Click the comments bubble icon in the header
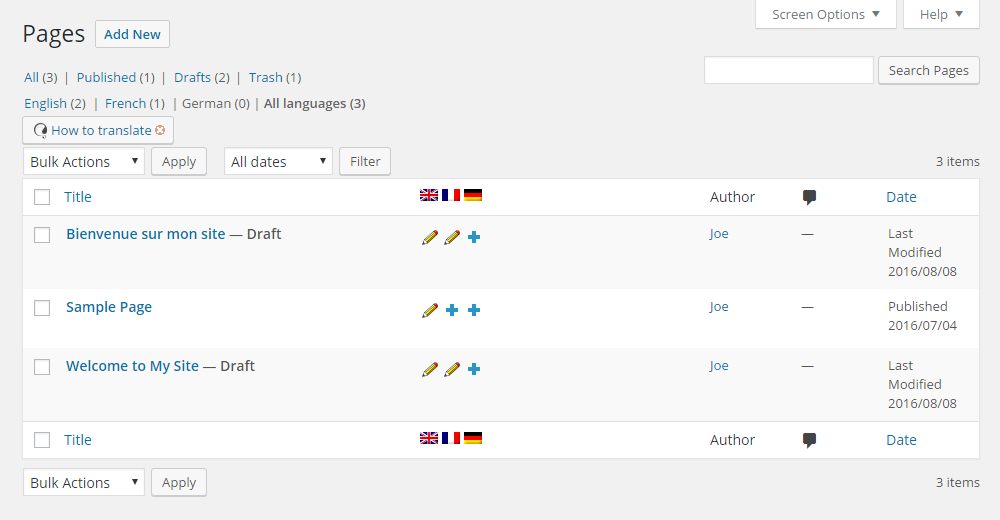 pyautogui.click(x=809, y=197)
